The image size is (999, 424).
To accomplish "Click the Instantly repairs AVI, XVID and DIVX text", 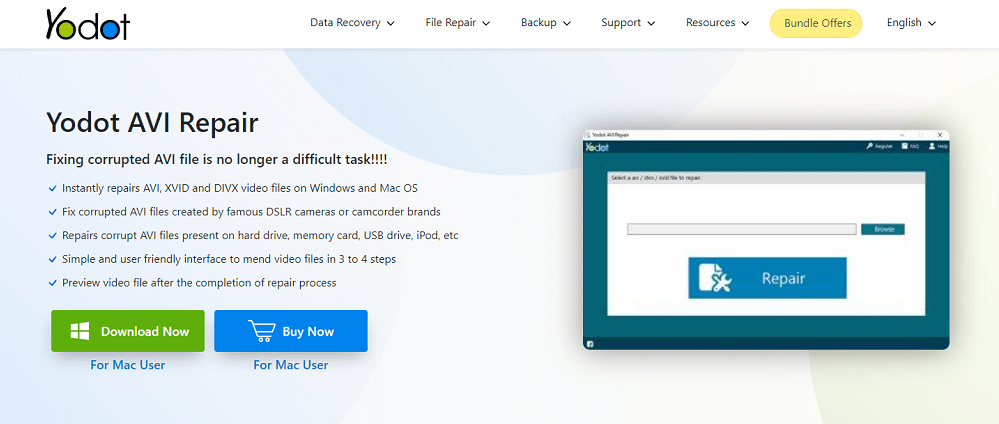I will point(240,189).
